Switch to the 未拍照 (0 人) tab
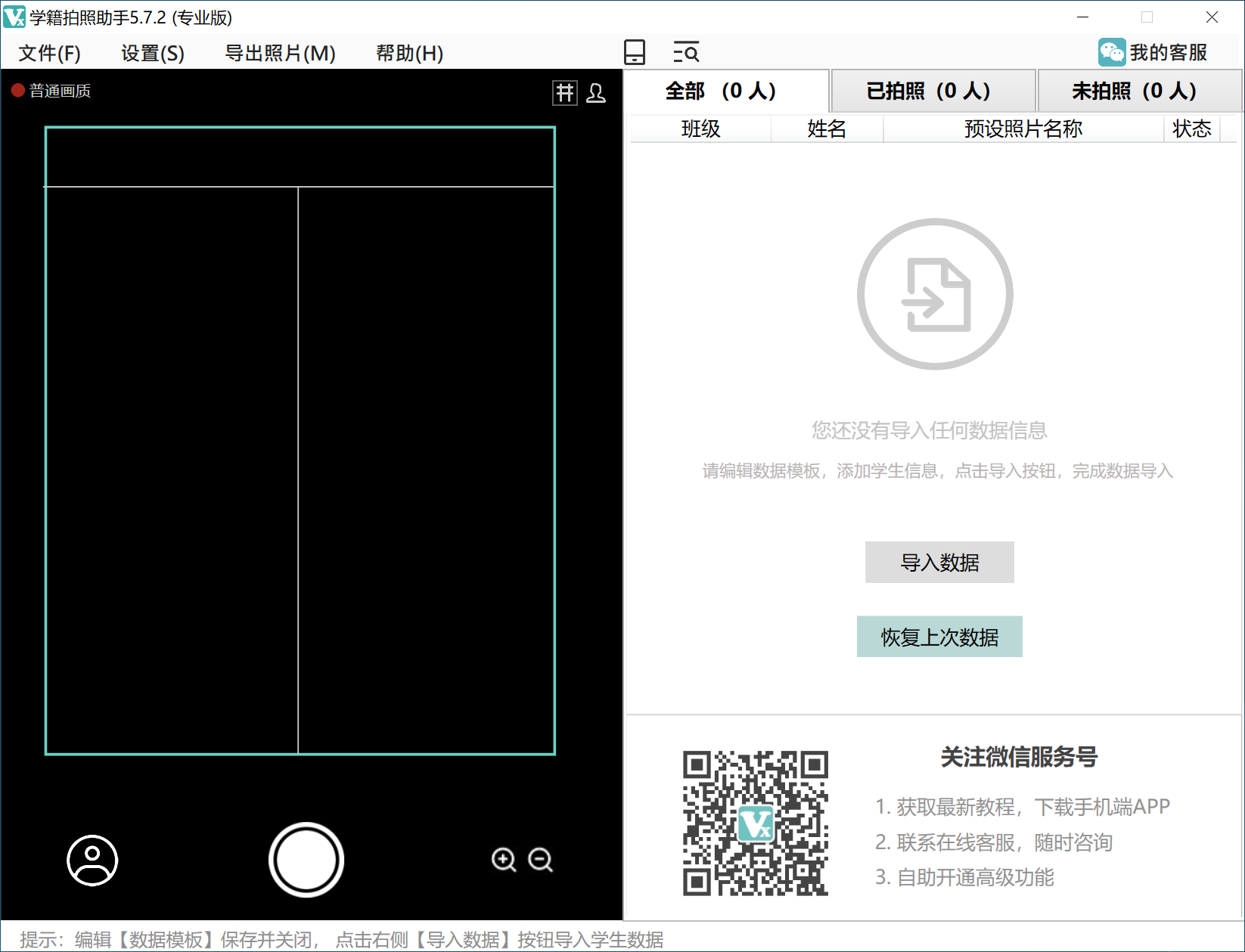 (1139, 91)
